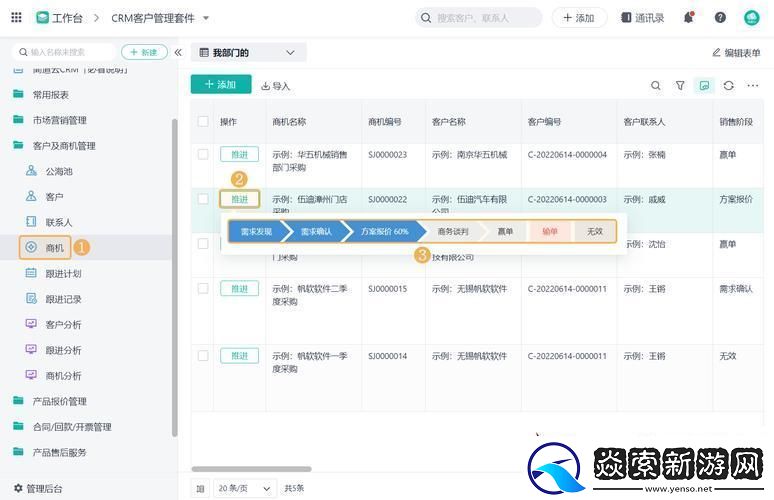Expand the 产品报价管理 folder

click(59, 401)
